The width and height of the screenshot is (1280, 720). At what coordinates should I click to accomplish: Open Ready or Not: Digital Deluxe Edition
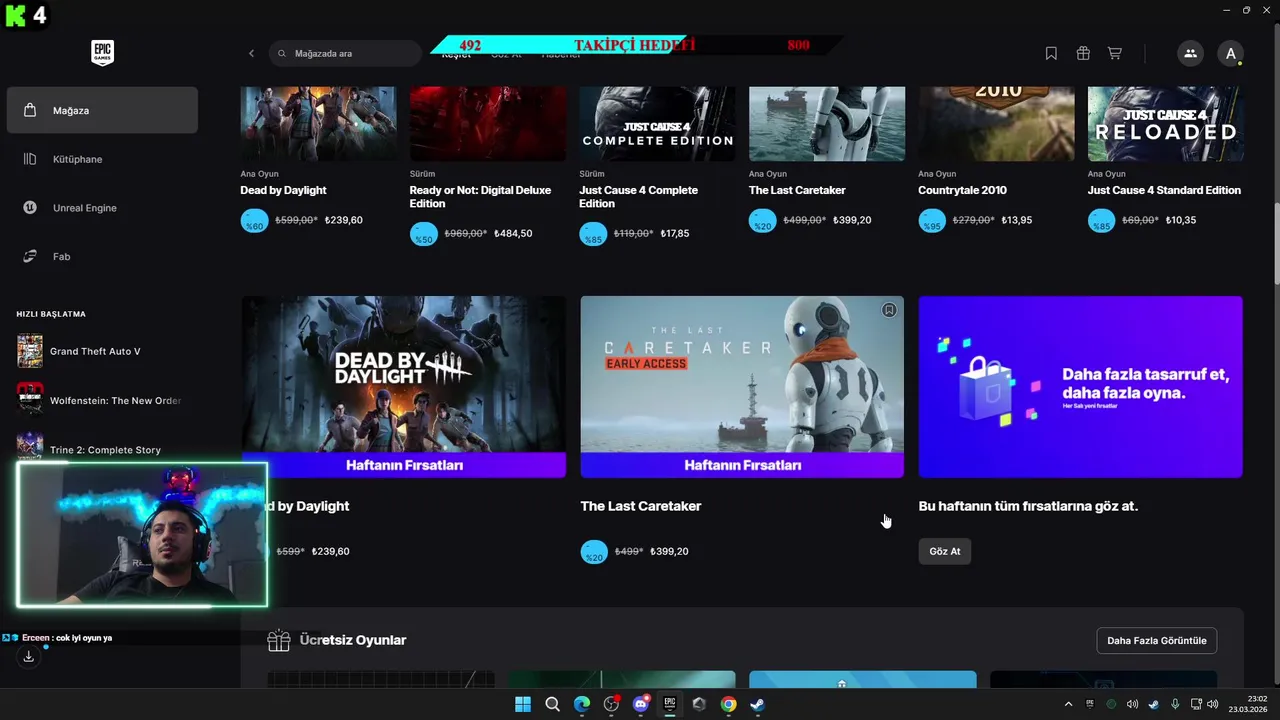point(480,196)
